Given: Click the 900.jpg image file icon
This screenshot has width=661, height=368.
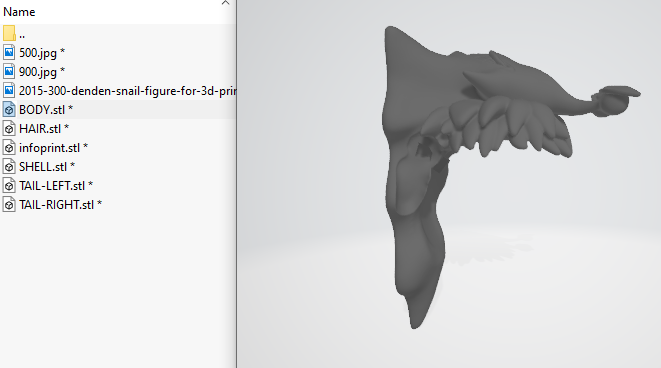Looking at the screenshot, I should pos(9,72).
